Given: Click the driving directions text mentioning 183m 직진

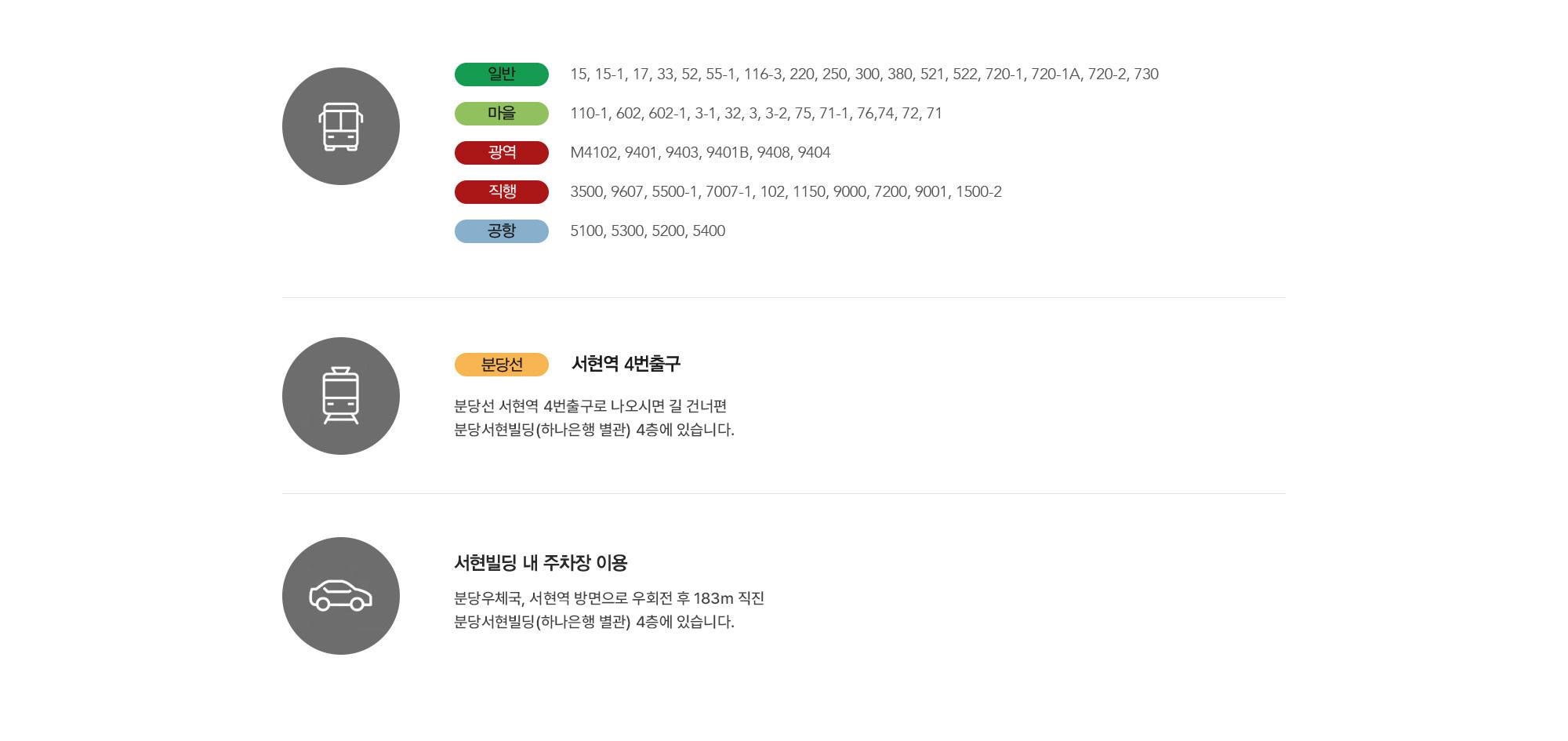Looking at the screenshot, I should pyautogui.click(x=609, y=598).
